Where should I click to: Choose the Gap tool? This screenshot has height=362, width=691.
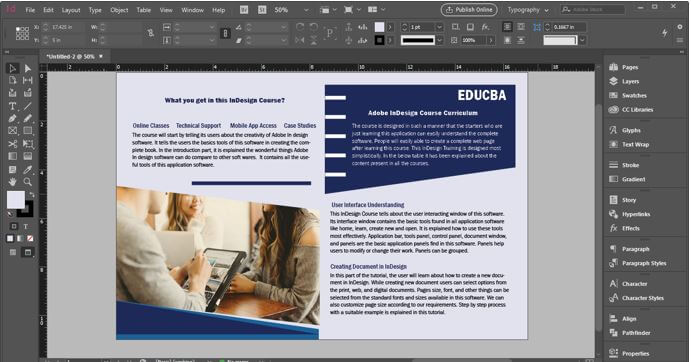(x=28, y=80)
